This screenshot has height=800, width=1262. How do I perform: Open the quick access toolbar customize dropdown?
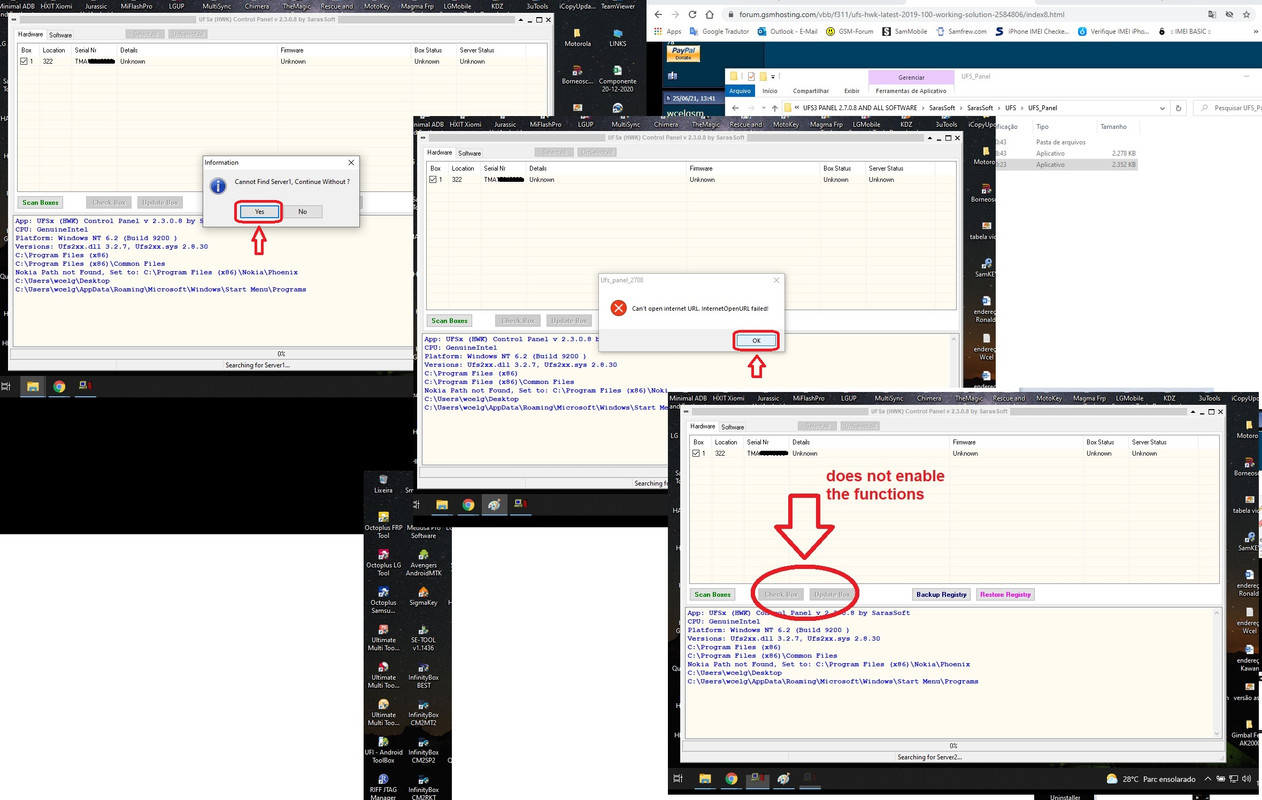[x=772, y=76]
